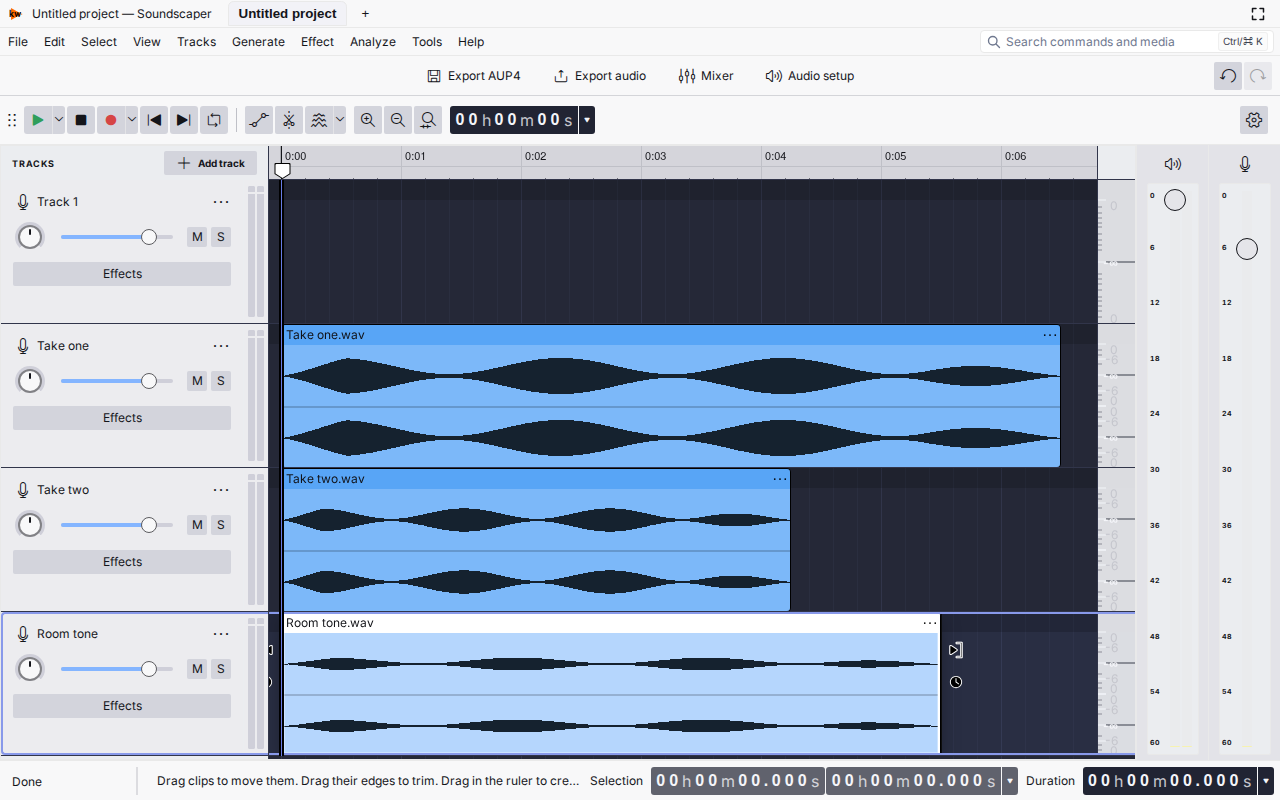Open the Duration time format dropdown

point(1266,781)
